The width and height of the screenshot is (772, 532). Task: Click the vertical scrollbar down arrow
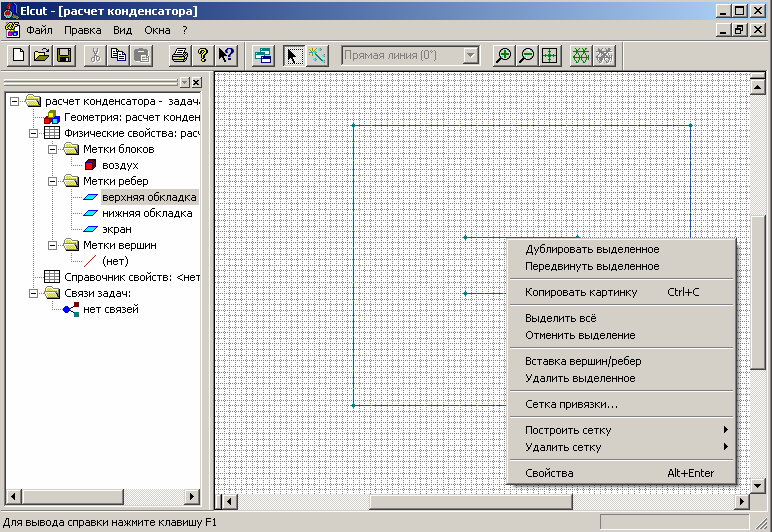757,484
